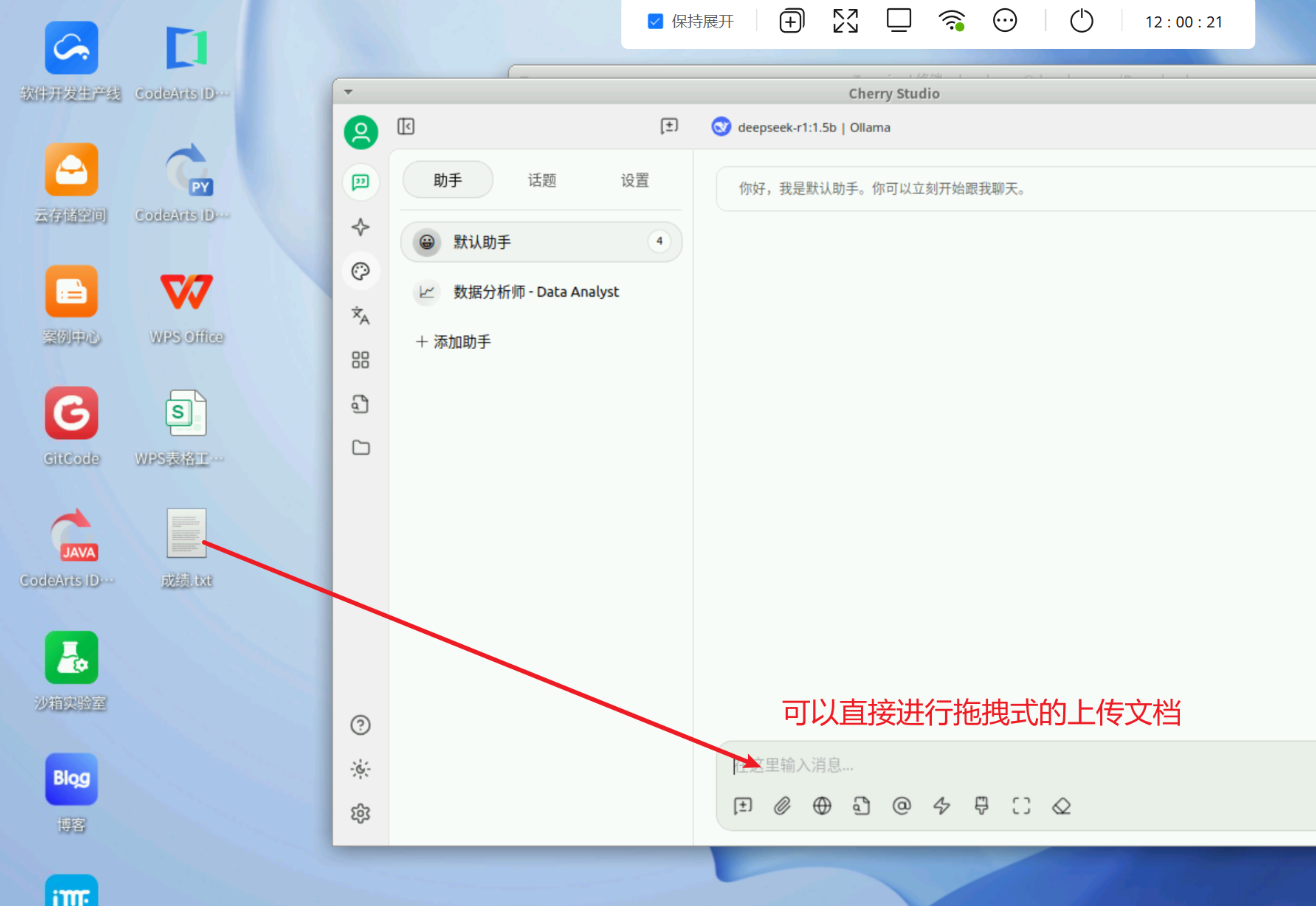
Task: Click new topic icon in the input toolbar
Action: point(742,806)
